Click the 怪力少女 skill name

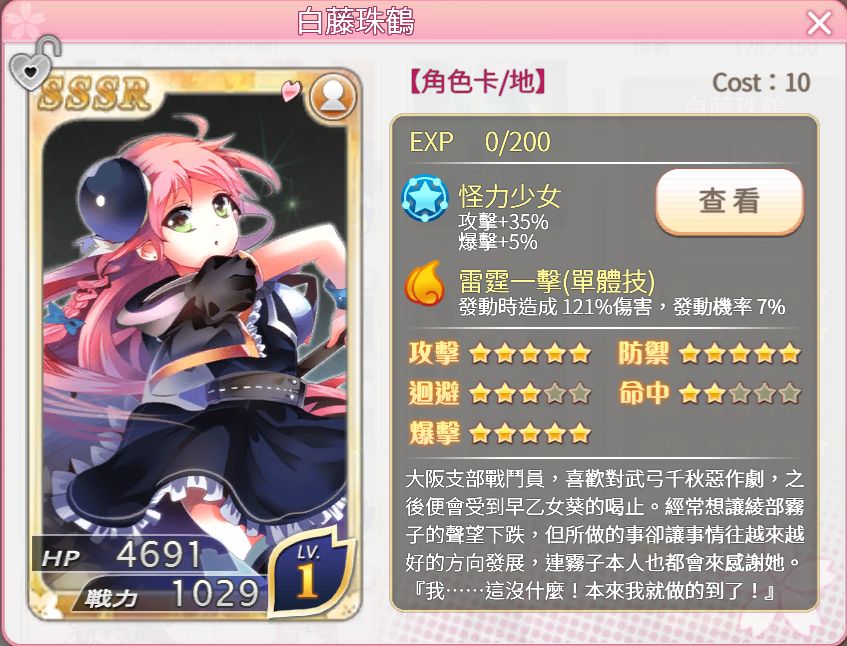point(510,197)
